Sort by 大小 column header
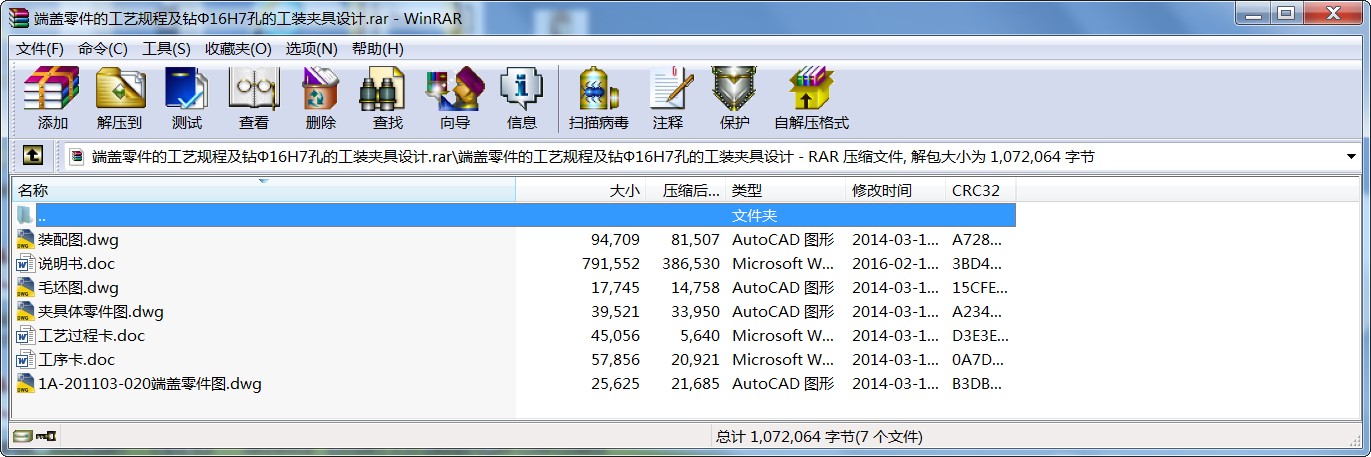The height and width of the screenshot is (457, 1371). point(581,190)
